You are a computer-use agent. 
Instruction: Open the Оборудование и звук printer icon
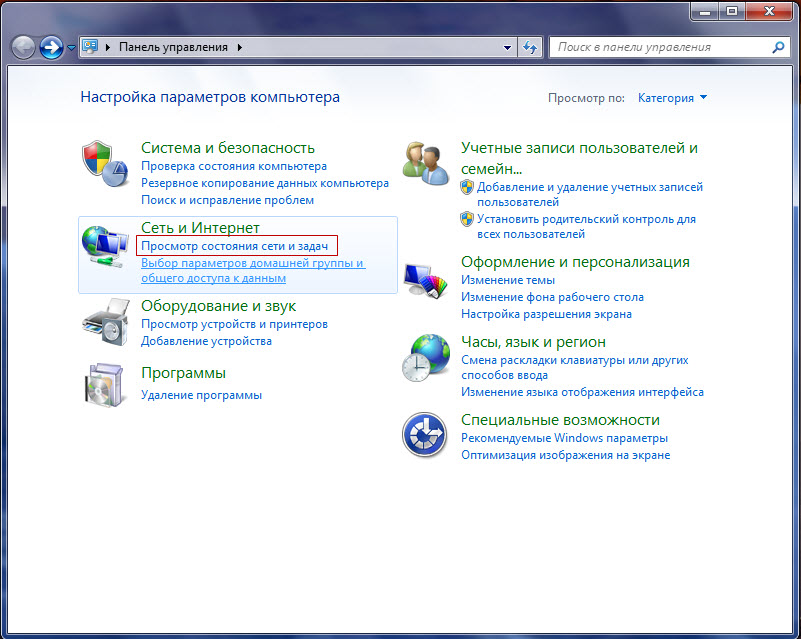(x=106, y=322)
